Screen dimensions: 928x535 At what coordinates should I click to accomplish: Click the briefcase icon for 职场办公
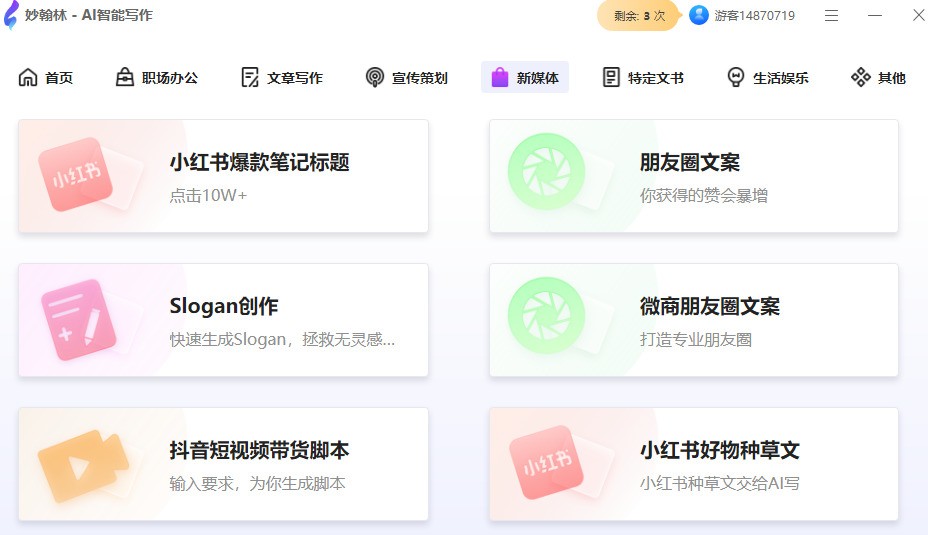(124, 77)
